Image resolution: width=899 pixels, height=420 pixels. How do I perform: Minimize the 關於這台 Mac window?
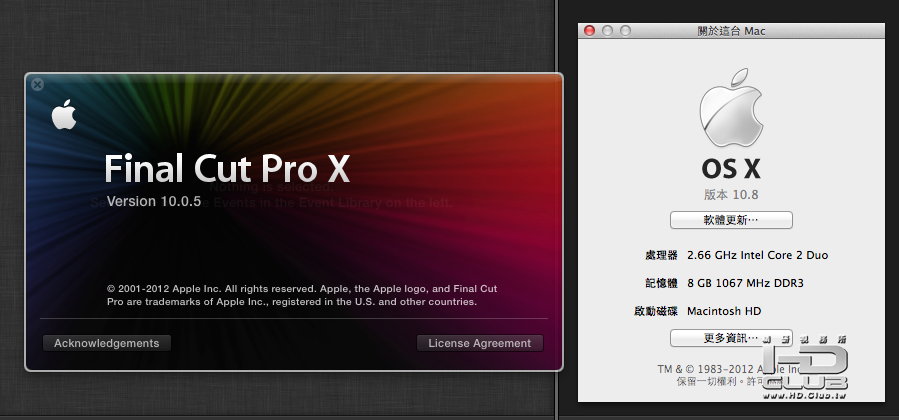pos(607,31)
